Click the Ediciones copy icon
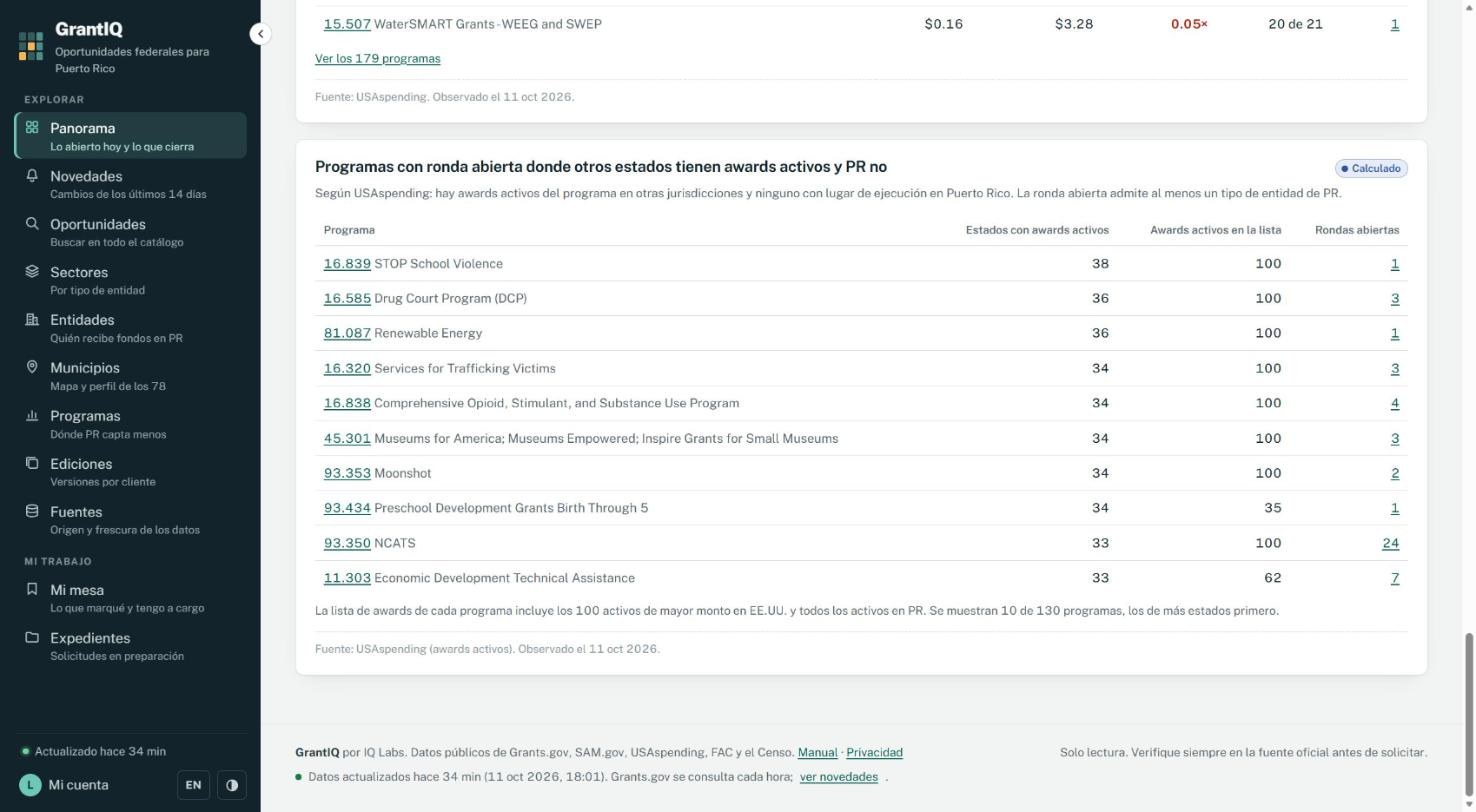This screenshot has width=1476, height=812. [x=32, y=463]
